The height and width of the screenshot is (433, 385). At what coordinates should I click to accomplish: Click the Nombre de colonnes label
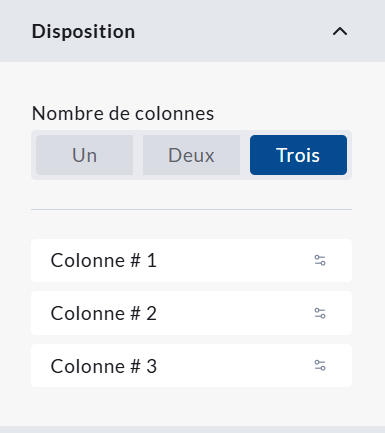tap(123, 113)
